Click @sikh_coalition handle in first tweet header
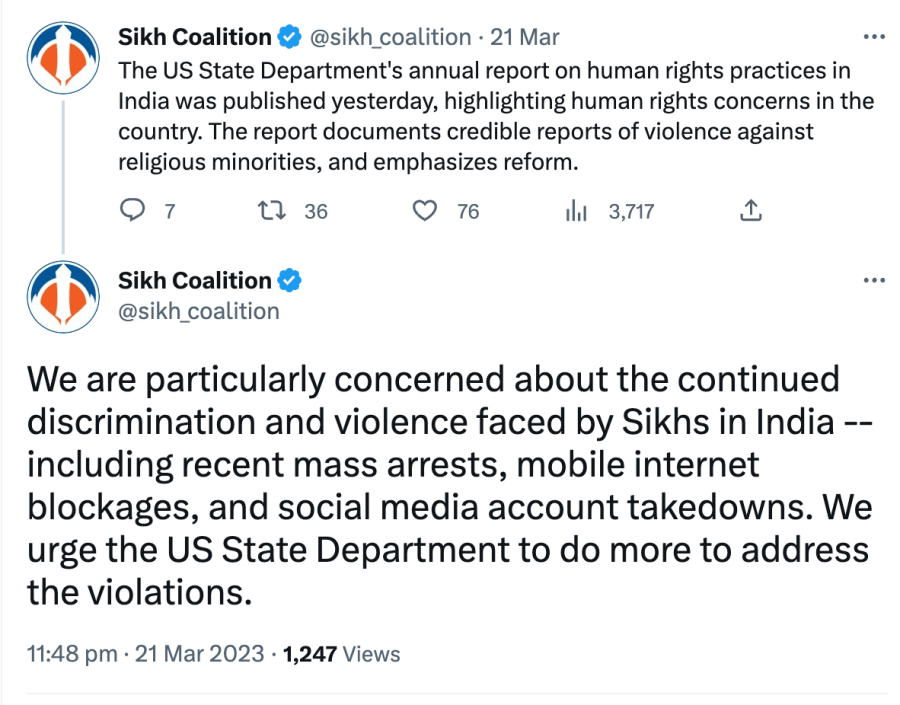 click(391, 38)
